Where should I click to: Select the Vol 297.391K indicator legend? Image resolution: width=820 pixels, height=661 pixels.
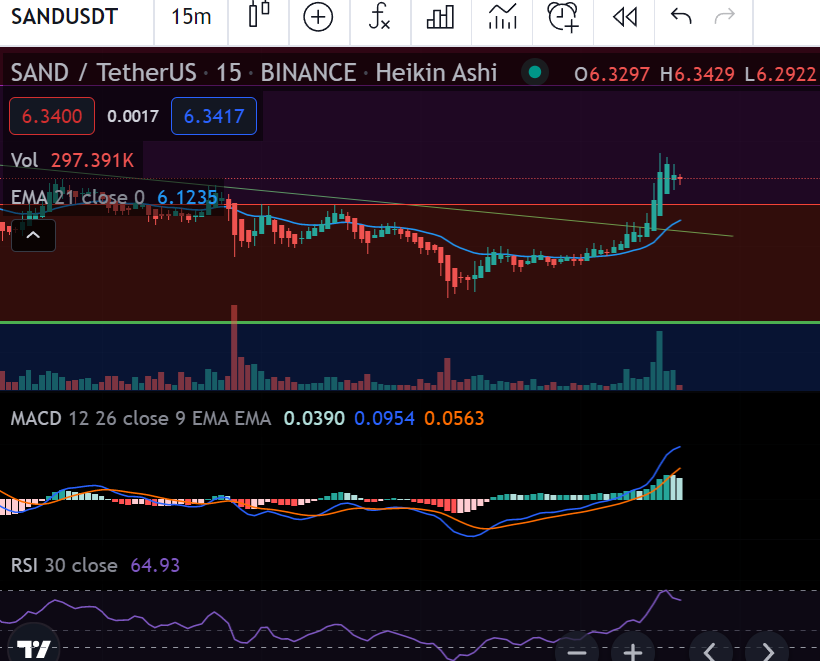pyautogui.click(x=72, y=160)
